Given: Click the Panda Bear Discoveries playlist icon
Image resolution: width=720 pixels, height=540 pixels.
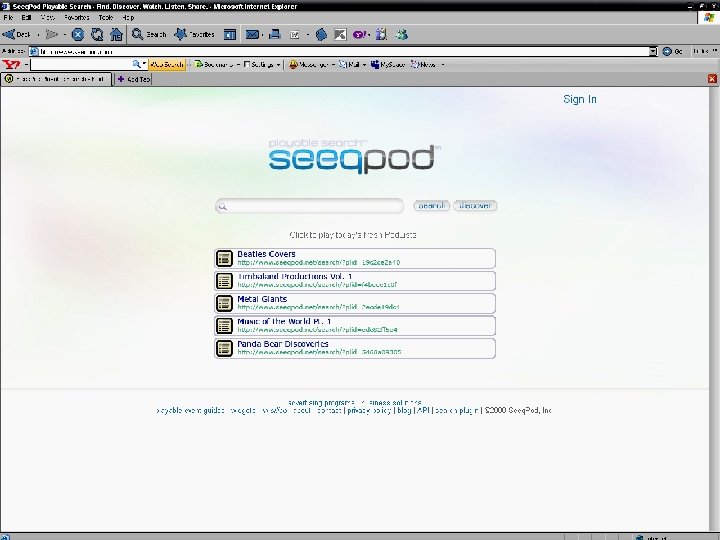Looking at the screenshot, I should 225,349.
